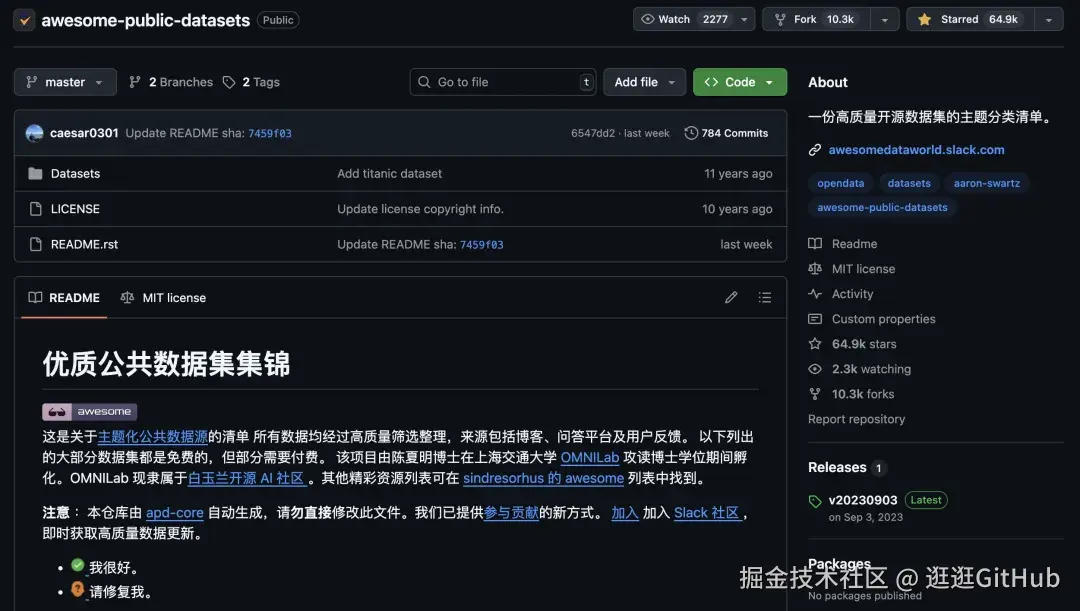Select the README tab

pos(63,297)
